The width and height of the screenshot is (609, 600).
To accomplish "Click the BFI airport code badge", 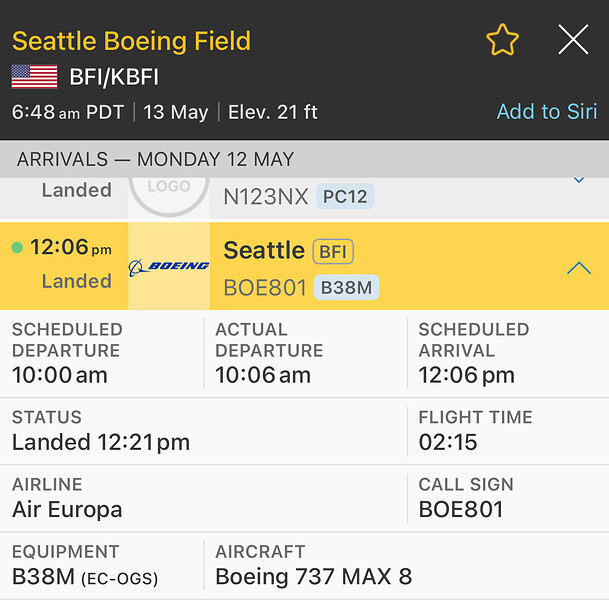I will [333, 251].
